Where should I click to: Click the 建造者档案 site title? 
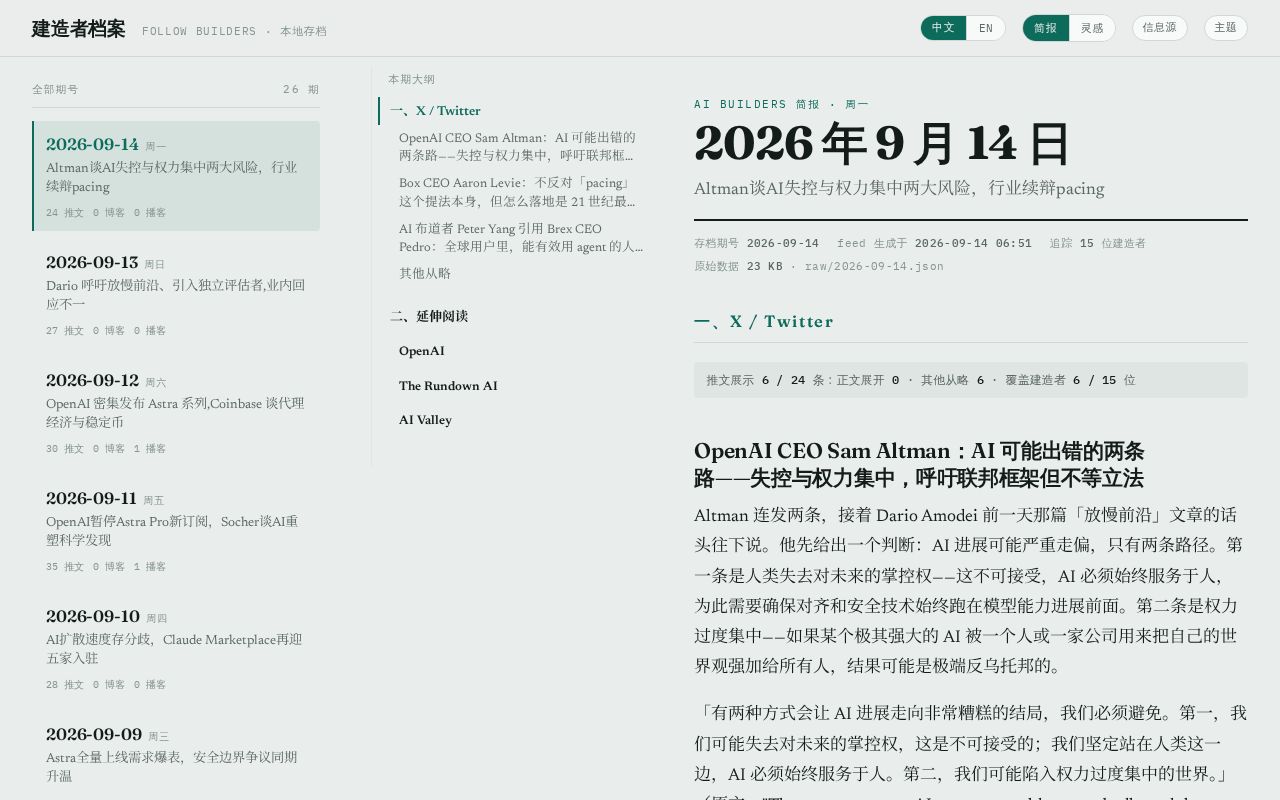click(x=78, y=29)
